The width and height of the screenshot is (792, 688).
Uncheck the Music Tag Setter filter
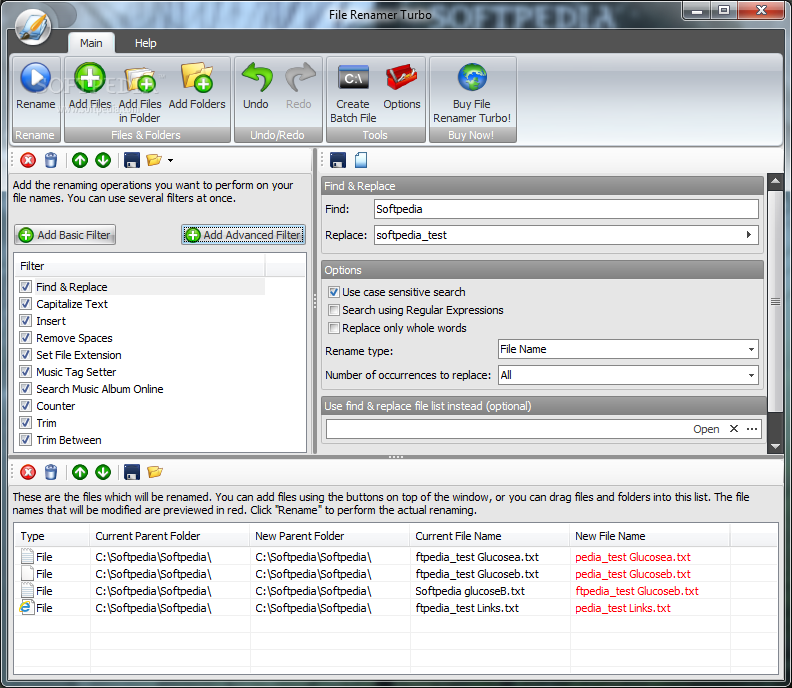25,372
